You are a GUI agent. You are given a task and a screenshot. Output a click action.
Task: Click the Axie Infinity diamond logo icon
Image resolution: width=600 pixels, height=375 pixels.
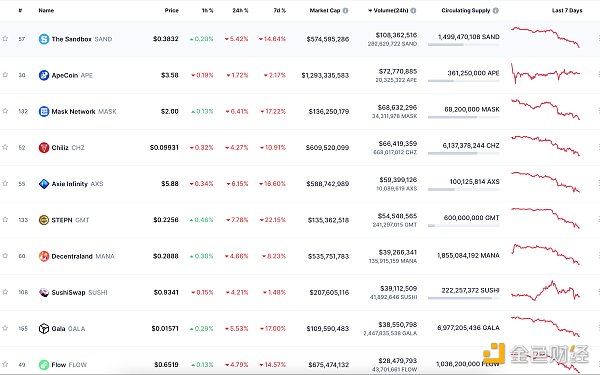(44, 184)
